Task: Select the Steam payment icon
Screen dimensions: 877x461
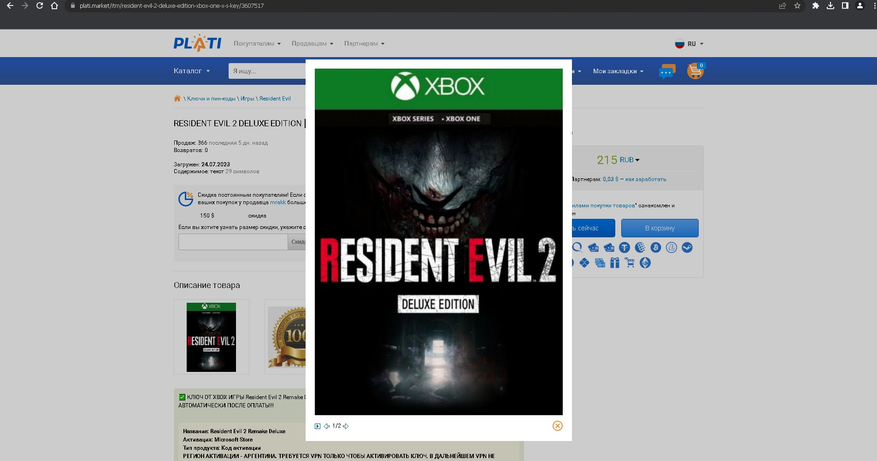Action: pyautogui.click(x=687, y=247)
